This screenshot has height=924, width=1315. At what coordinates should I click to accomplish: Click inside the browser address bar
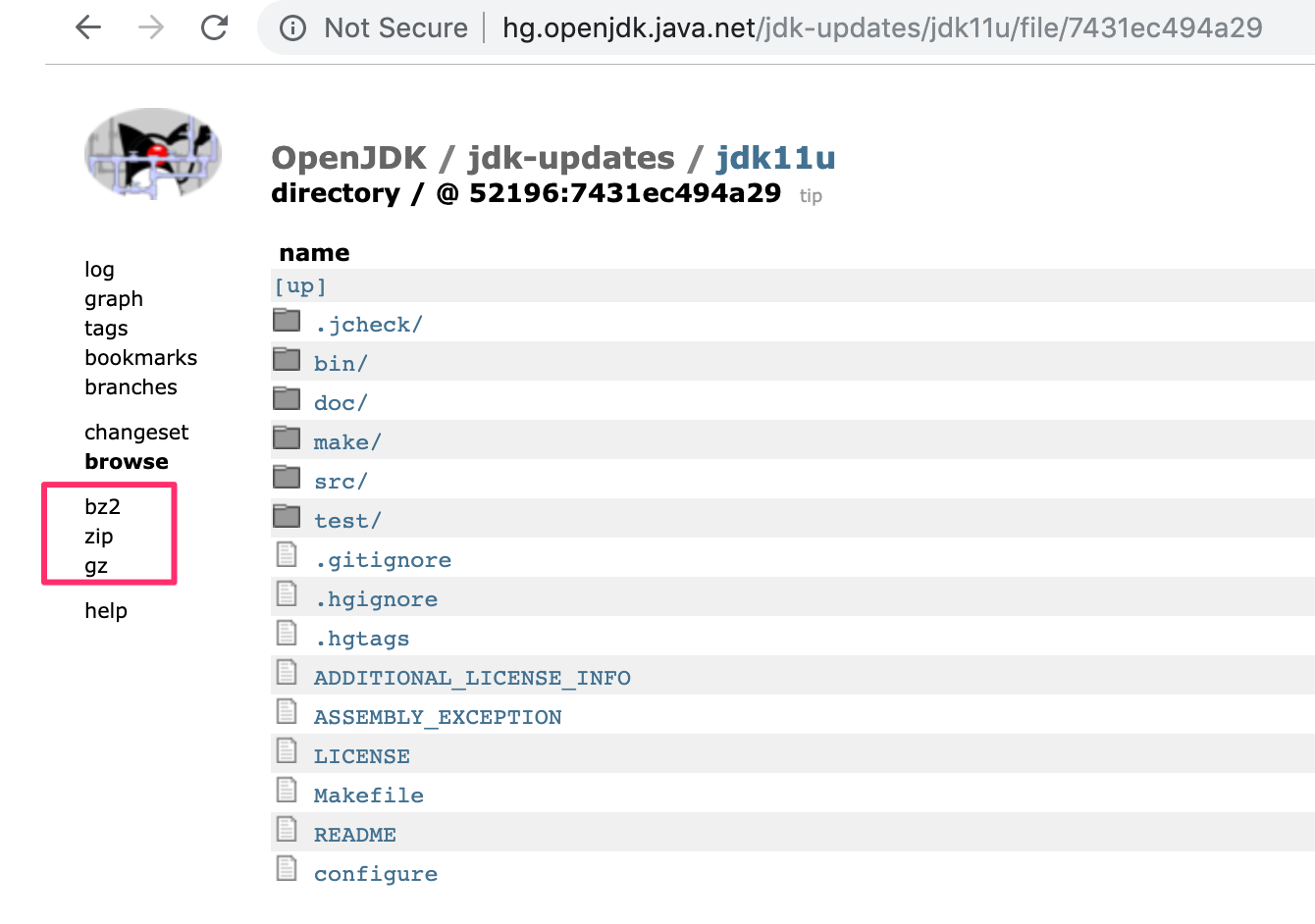(785, 27)
